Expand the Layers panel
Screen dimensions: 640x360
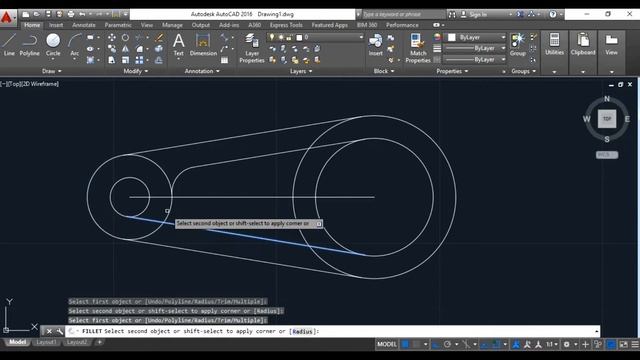pyautogui.click(x=301, y=71)
